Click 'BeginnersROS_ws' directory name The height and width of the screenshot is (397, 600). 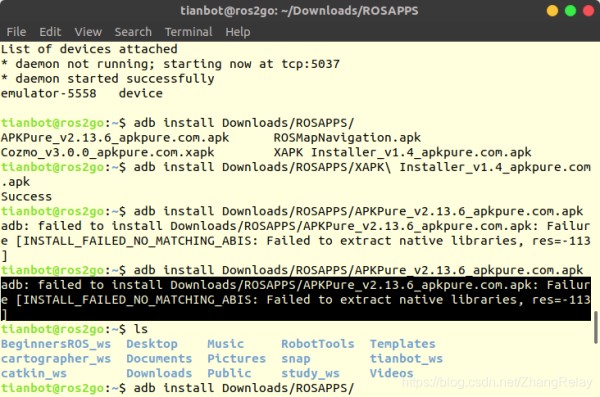(56, 344)
